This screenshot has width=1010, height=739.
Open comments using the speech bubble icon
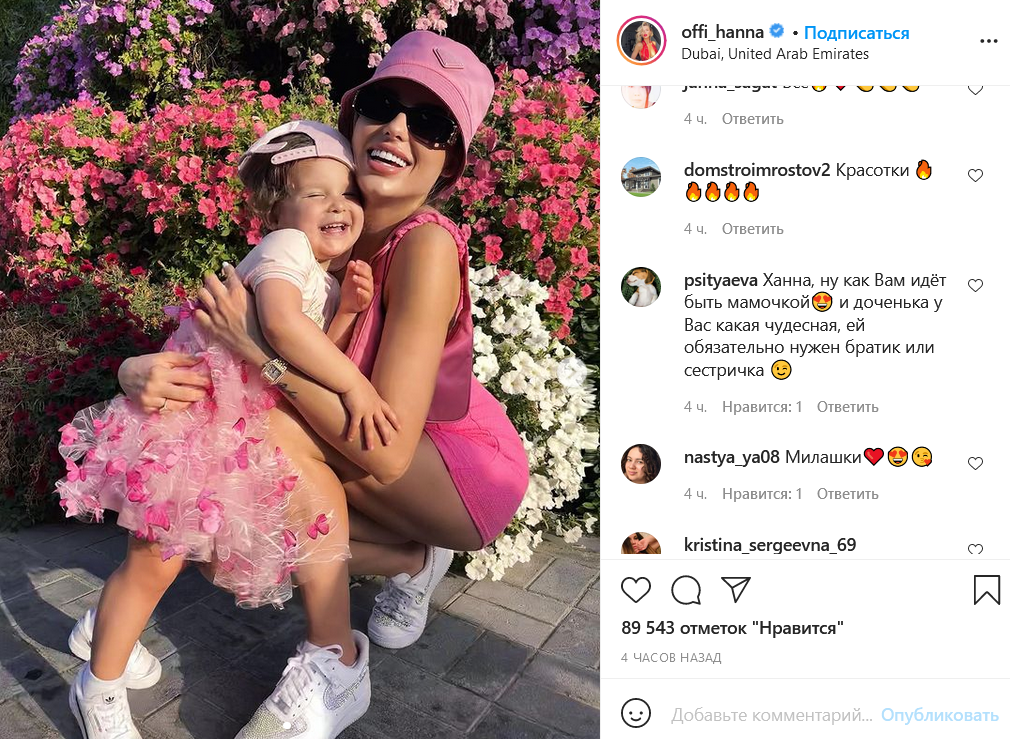686,590
